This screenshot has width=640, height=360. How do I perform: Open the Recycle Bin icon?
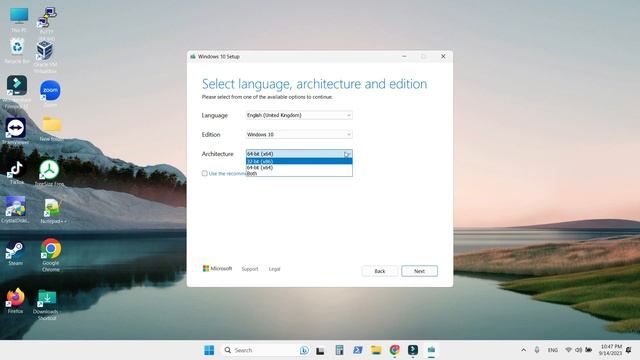click(17, 50)
